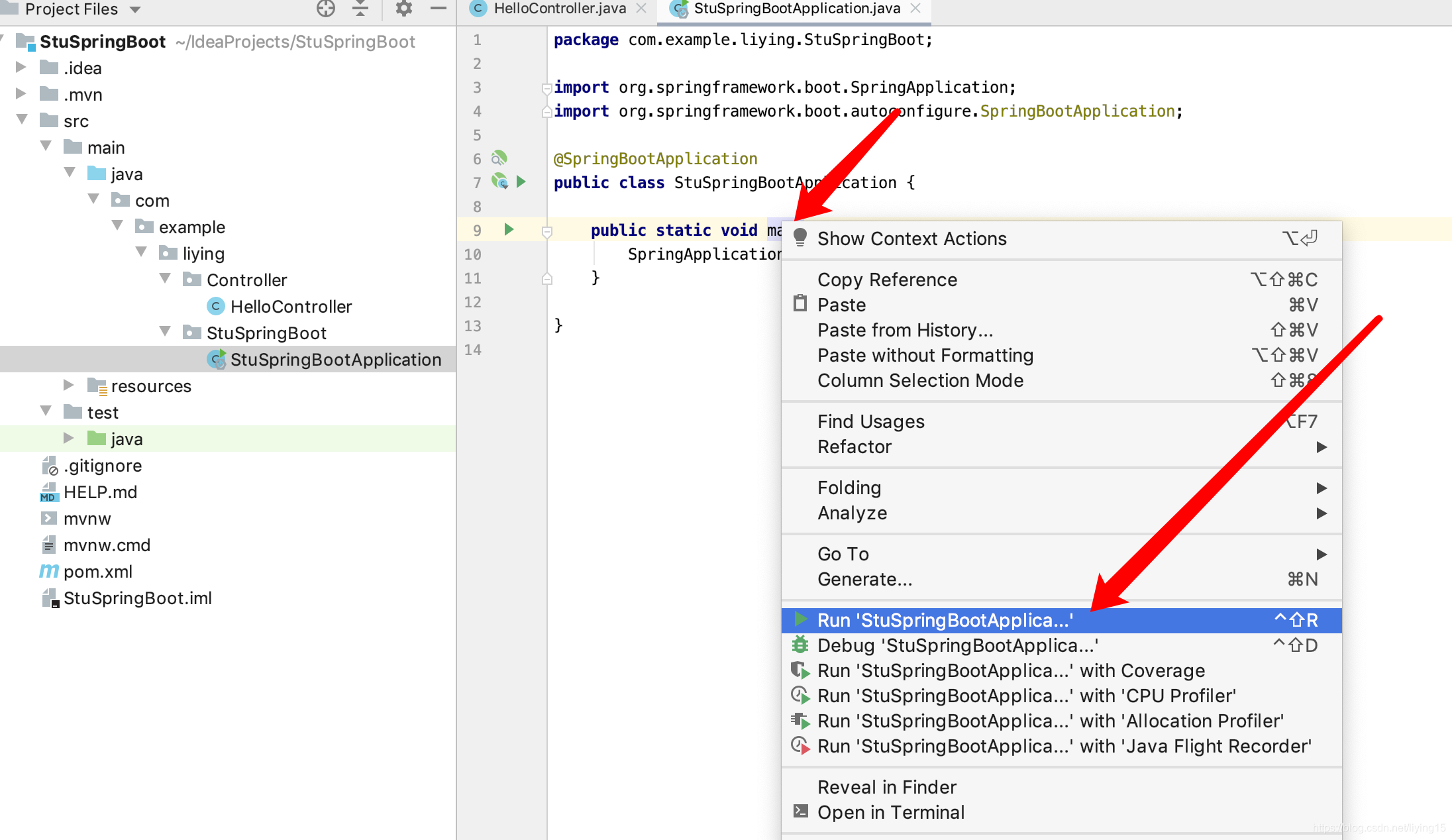Expand the java folder under test
The width and height of the screenshot is (1452, 840).
[68, 438]
